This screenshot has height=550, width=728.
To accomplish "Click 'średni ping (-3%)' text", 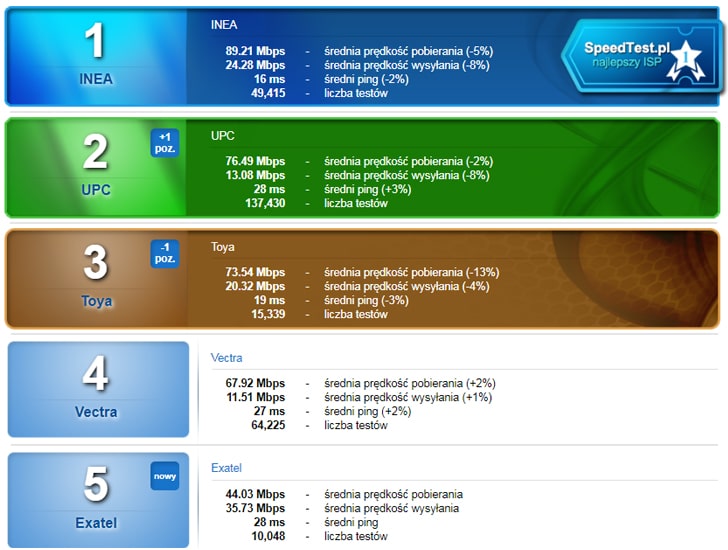I will click(x=366, y=300).
